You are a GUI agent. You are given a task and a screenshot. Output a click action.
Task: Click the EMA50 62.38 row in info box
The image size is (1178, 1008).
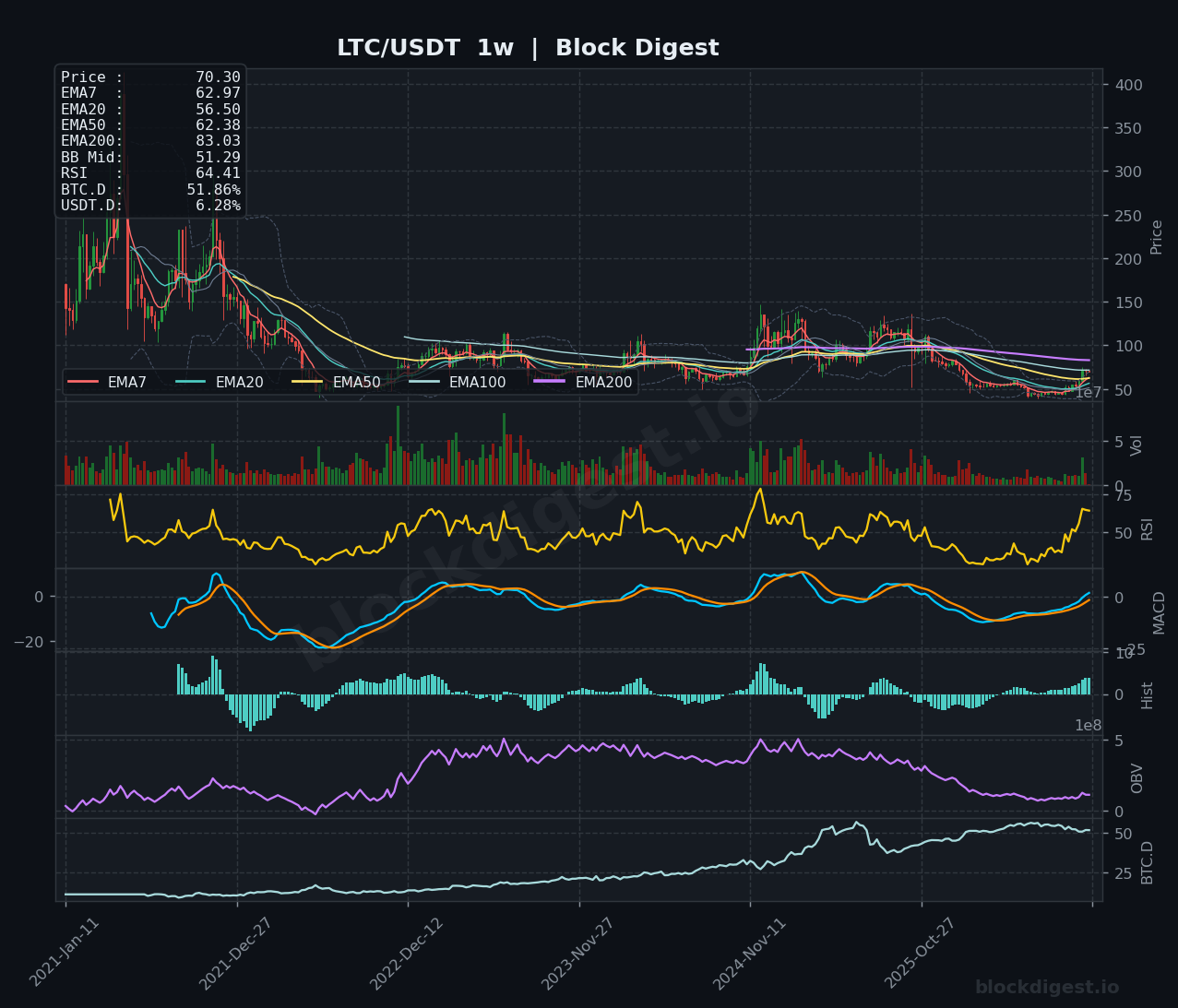150,125
